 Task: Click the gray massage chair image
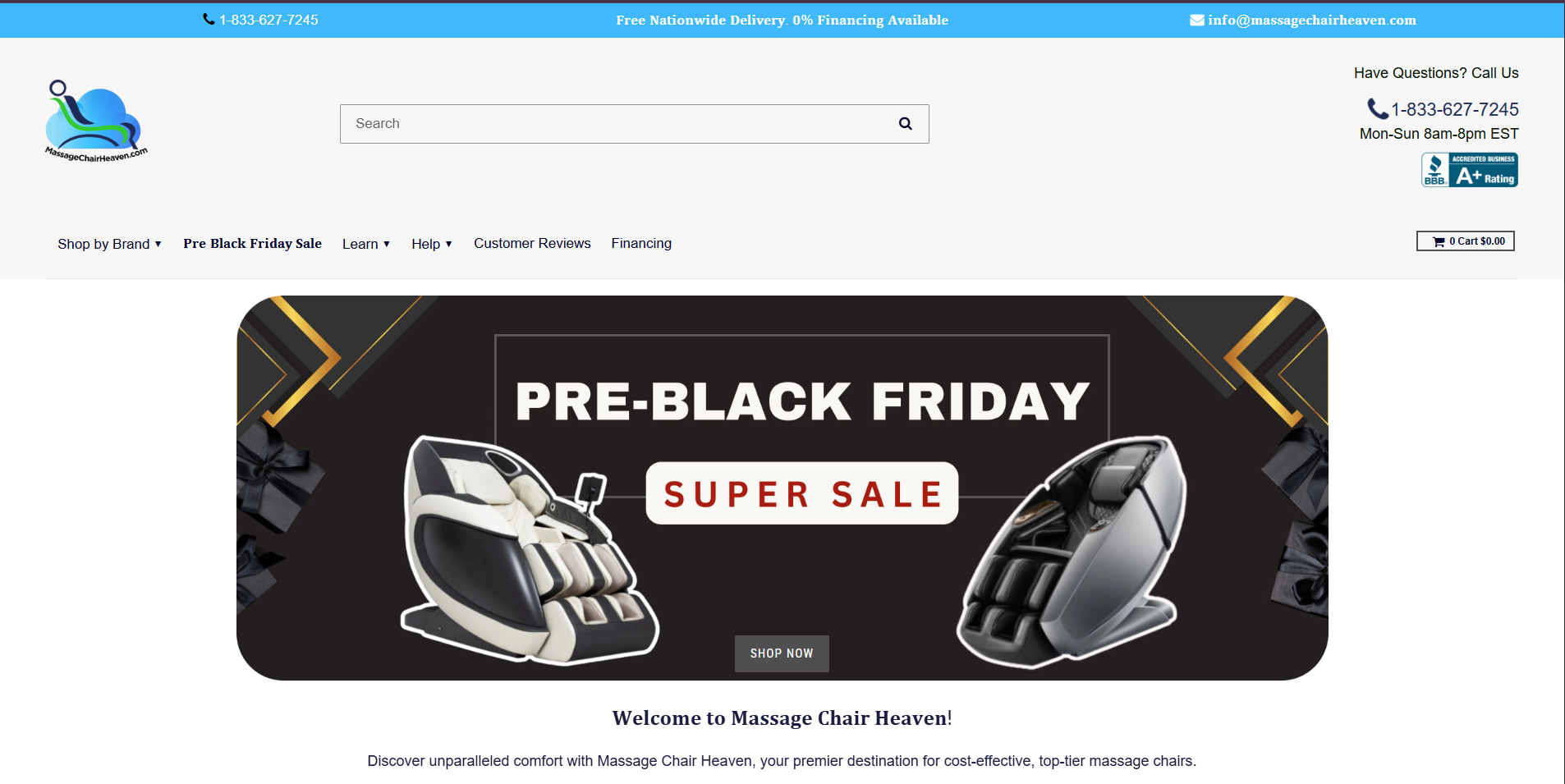(x=1072, y=552)
